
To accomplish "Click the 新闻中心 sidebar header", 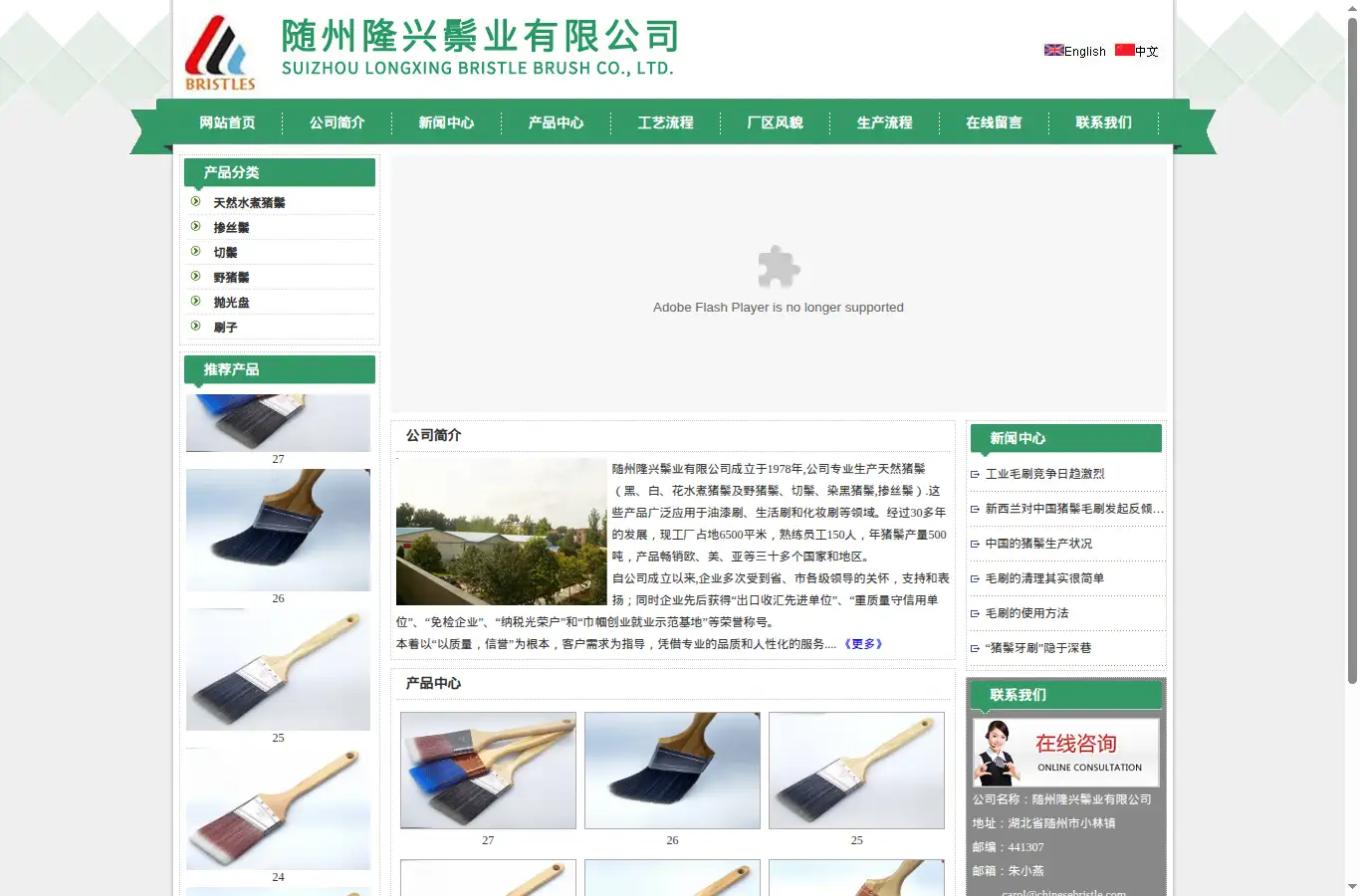I will (1066, 438).
